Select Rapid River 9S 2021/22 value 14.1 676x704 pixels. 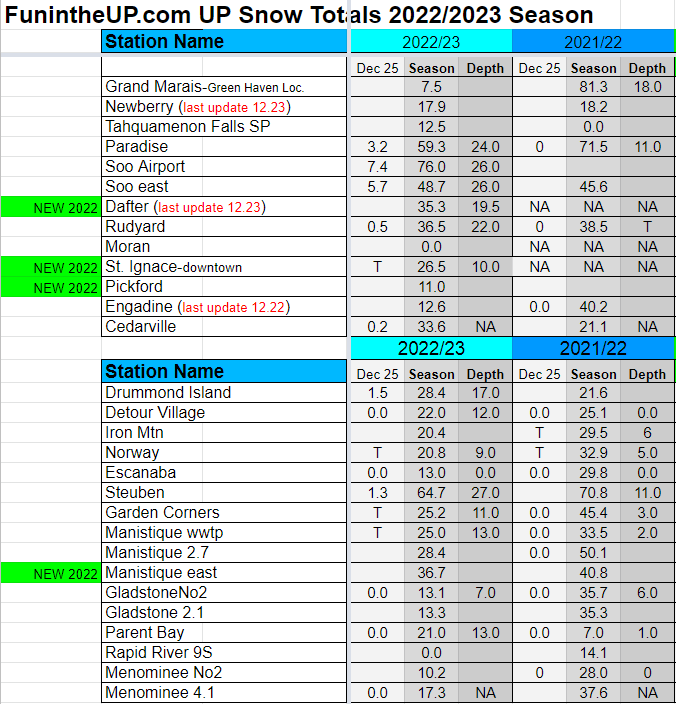click(x=593, y=652)
